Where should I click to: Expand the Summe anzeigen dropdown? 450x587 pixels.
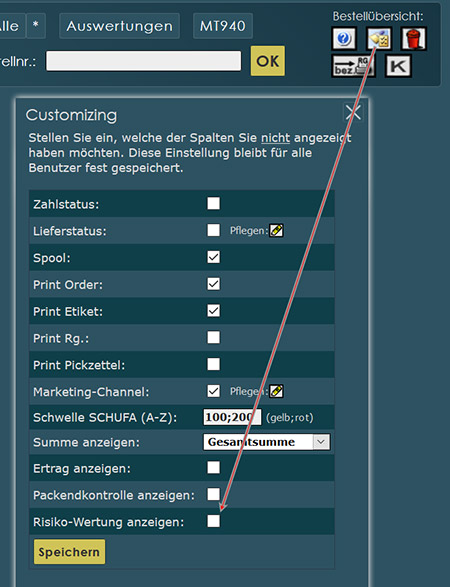tap(267, 442)
